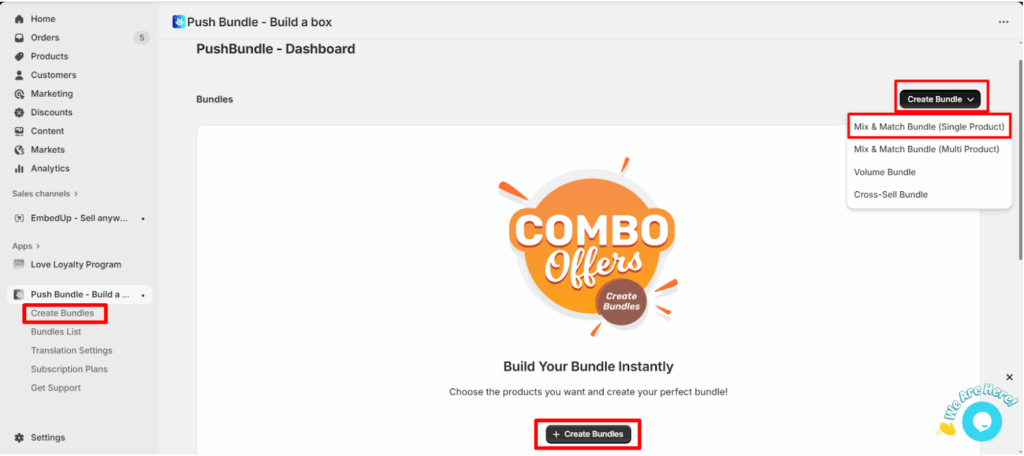This screenshot has width=1024, height=456.
Task: Click the Analytics bar chart icon
Action: pyautogui.click(x=19, y=168)
